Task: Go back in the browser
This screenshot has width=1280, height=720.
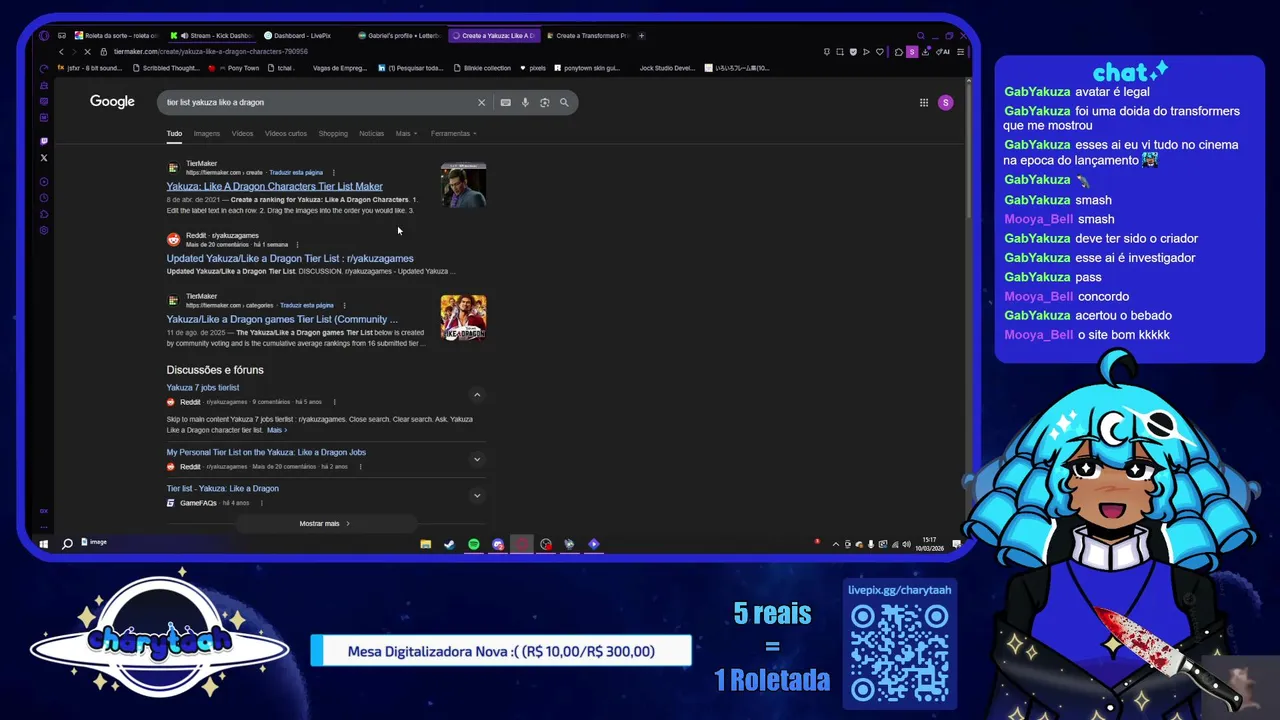Action: tap(61, 51)
